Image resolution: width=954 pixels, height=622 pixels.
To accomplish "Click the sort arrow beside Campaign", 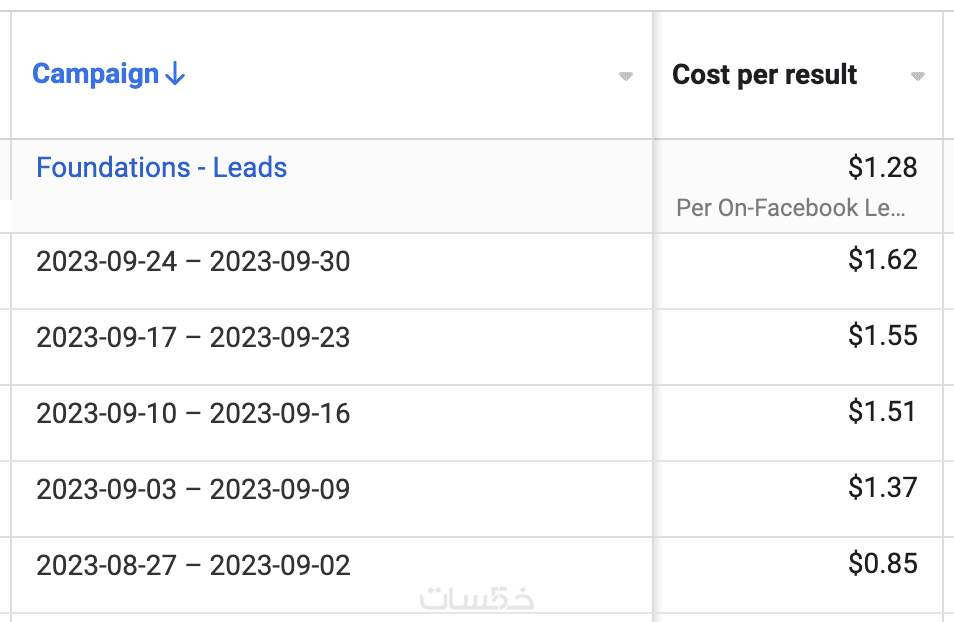I will [176, 75].
